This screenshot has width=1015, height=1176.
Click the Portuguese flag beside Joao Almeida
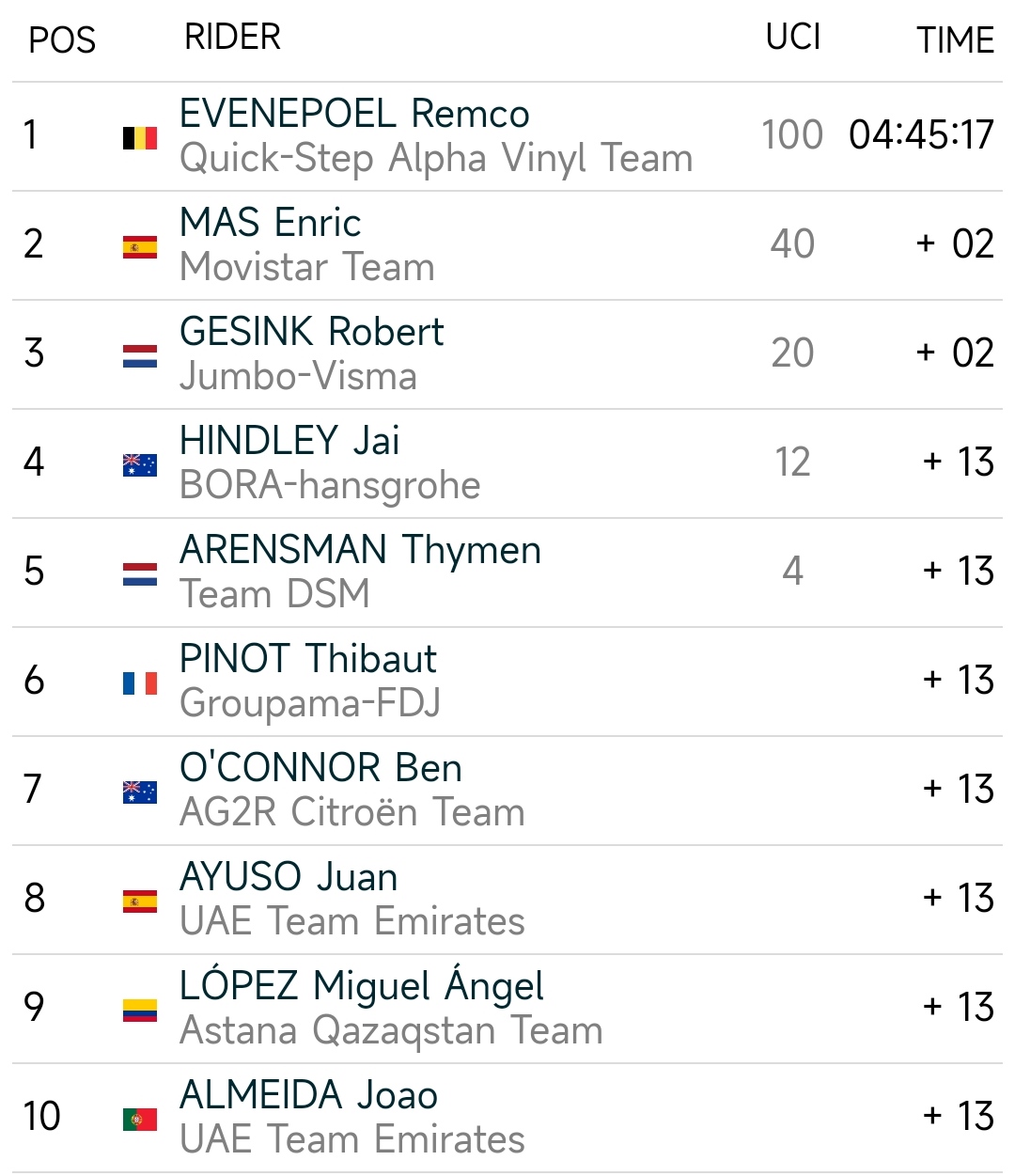[x=139, y=1120]
